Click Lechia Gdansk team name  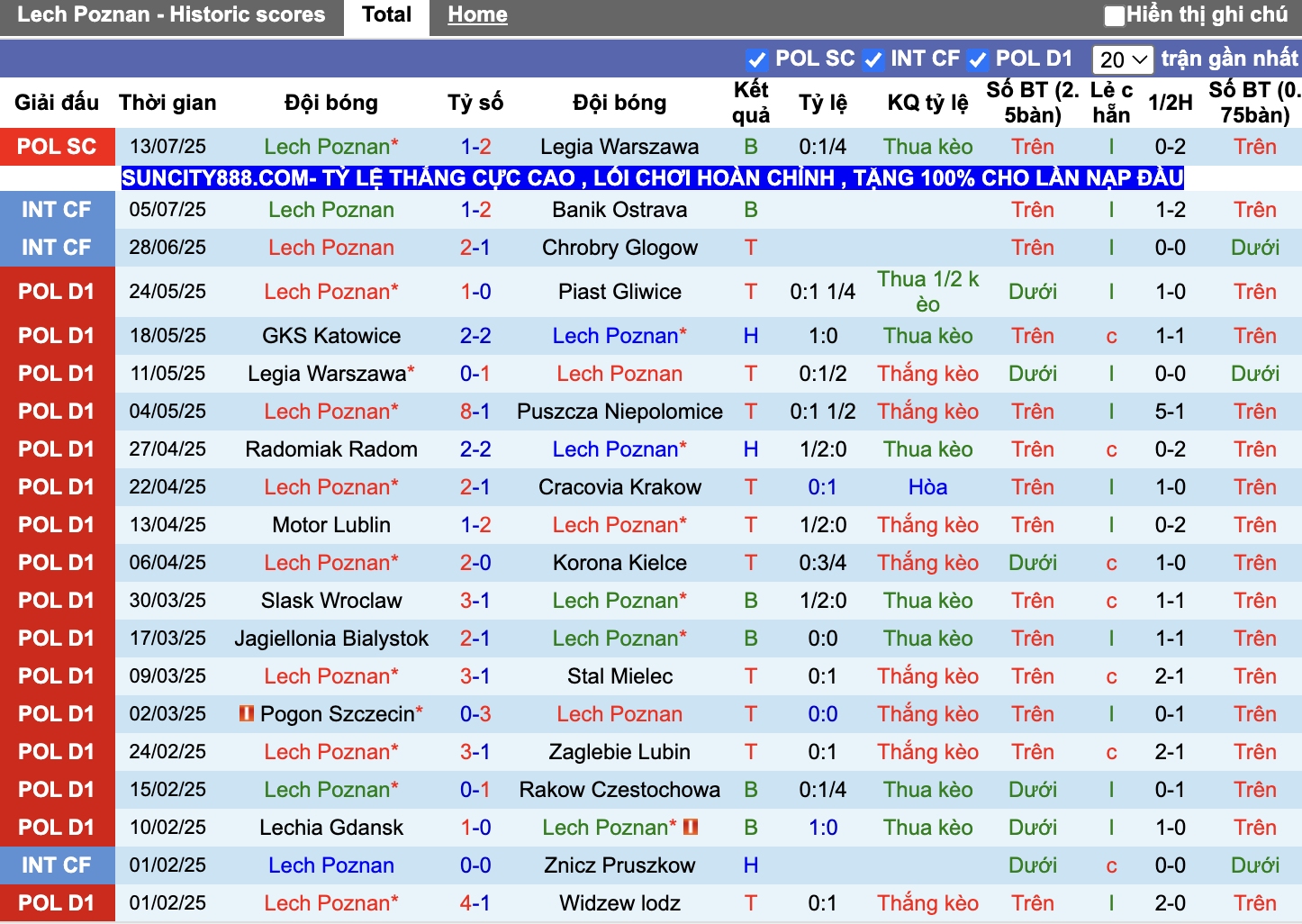tap(331, 828)
